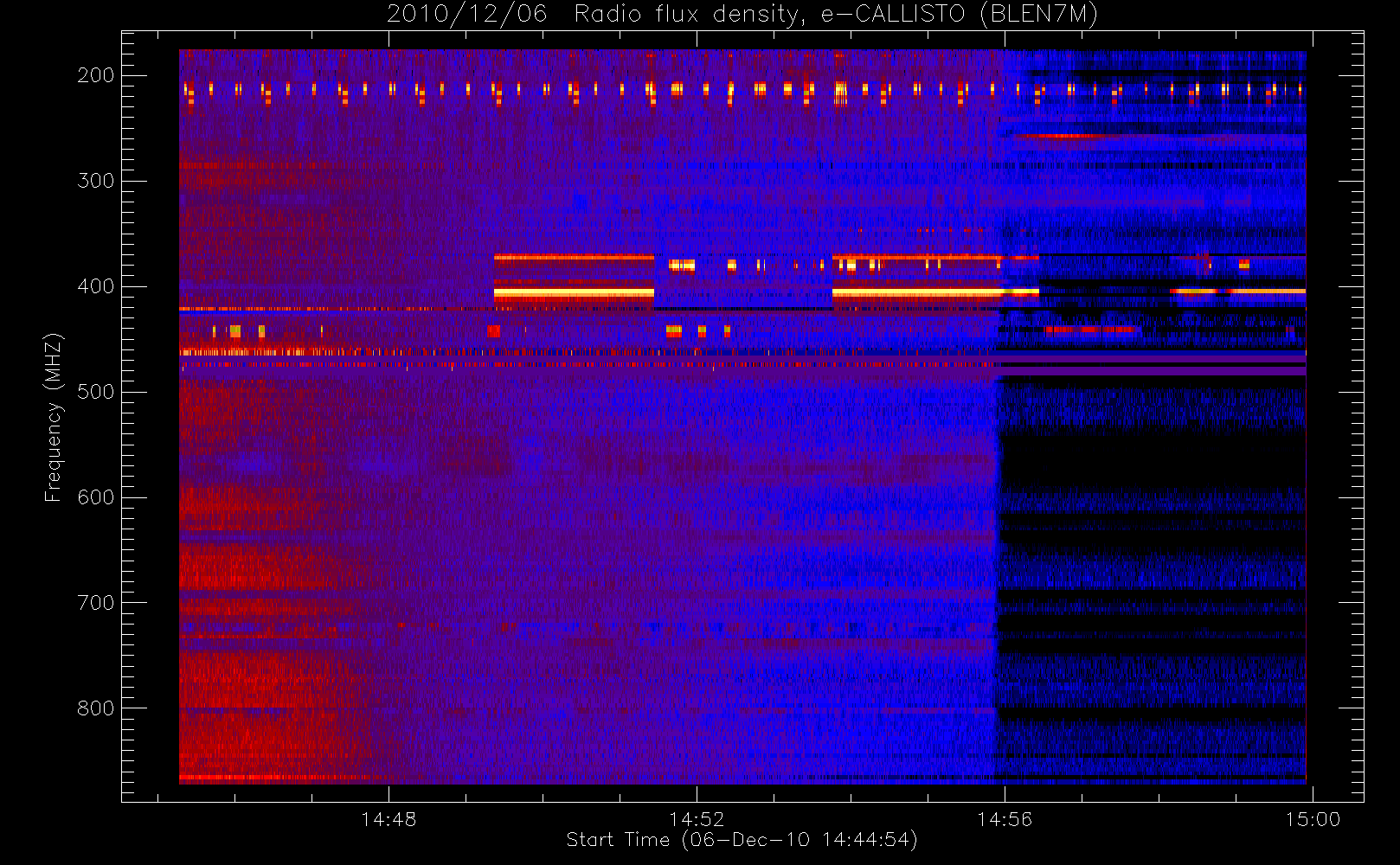
Task: Click the 'Start Time (06-Dec-10 14:44:54)' axis label
Action: coord(742,840)
